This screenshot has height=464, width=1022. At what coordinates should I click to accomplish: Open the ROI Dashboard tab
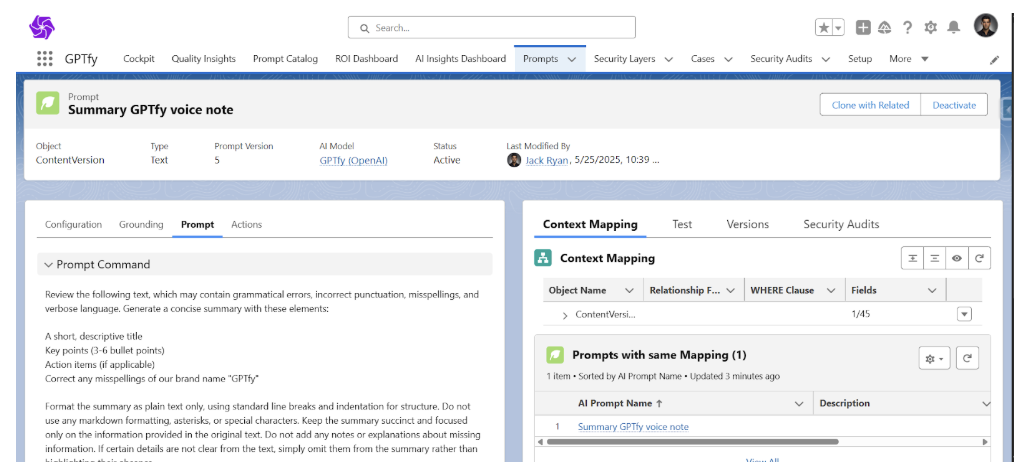point(366,59)
